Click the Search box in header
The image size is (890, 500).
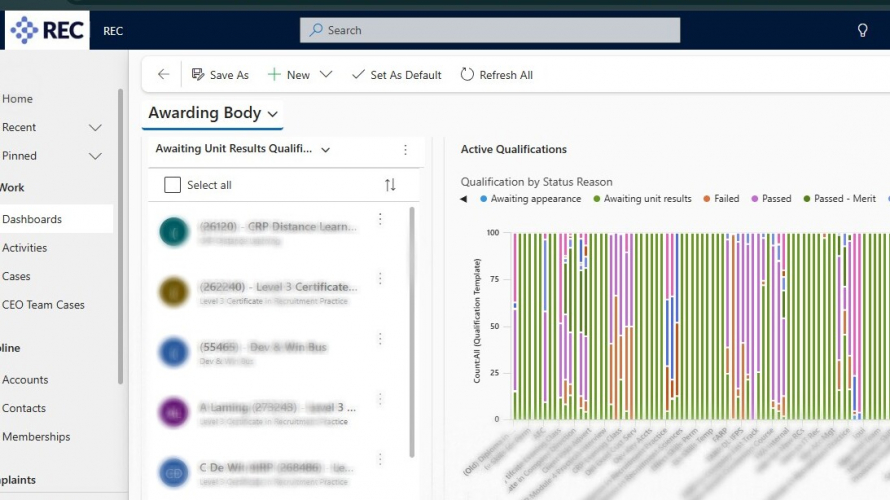click(490, 30)
